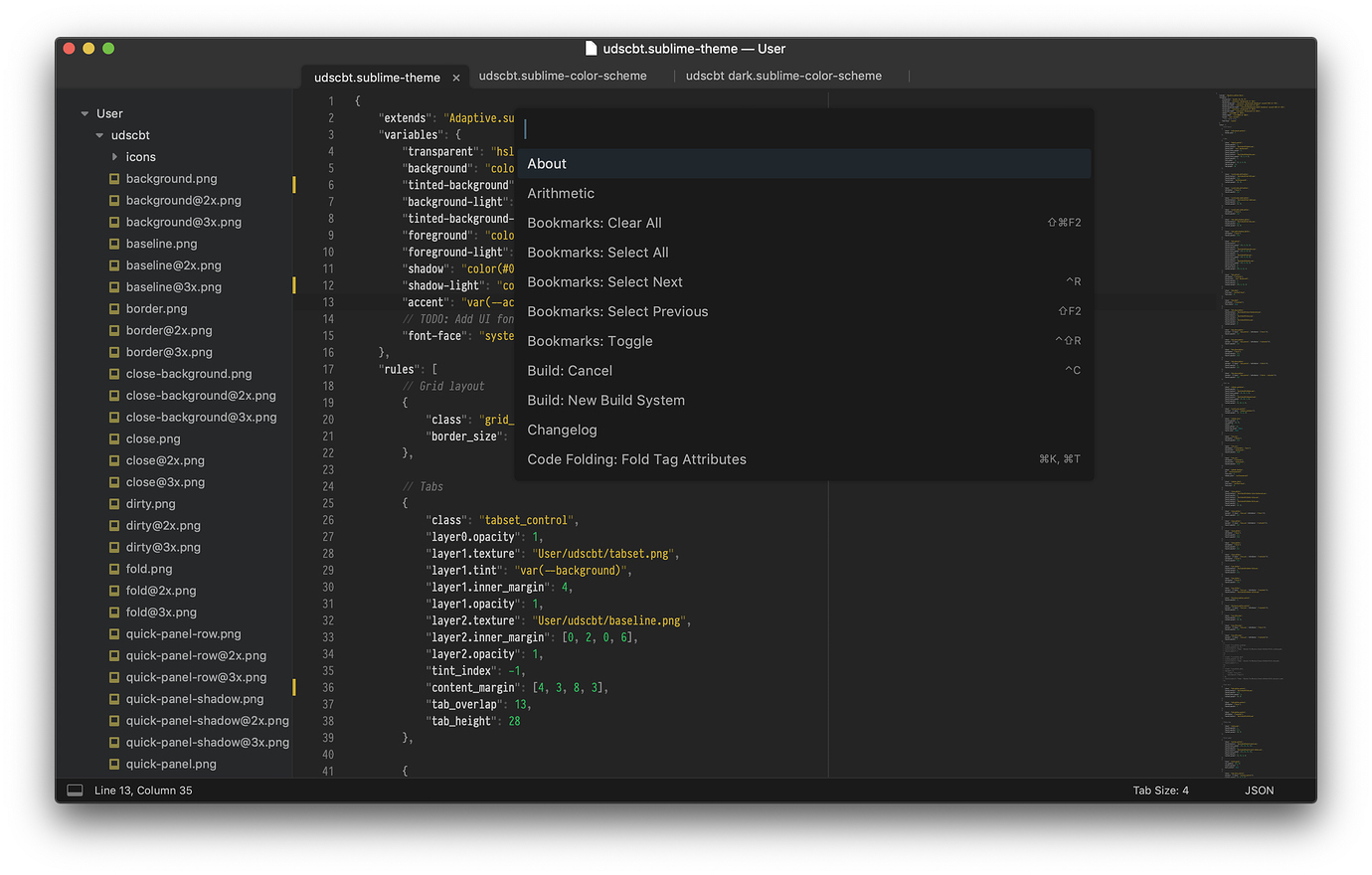Run the Changelog command from the palette
The image size is (1372, 875).
[562, 430]
